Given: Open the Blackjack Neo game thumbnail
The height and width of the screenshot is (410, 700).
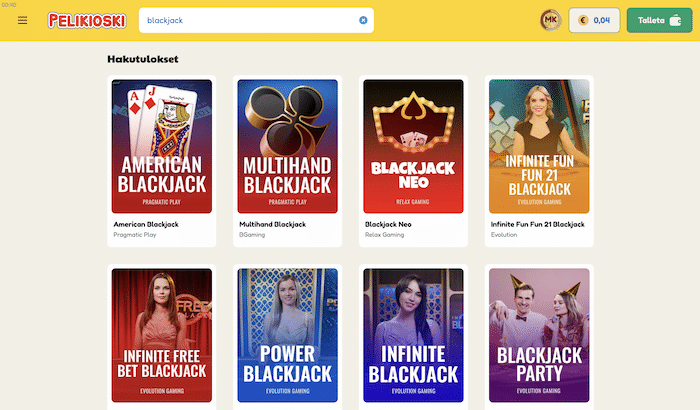Looking at the screenshot, I should coord(413,146).
